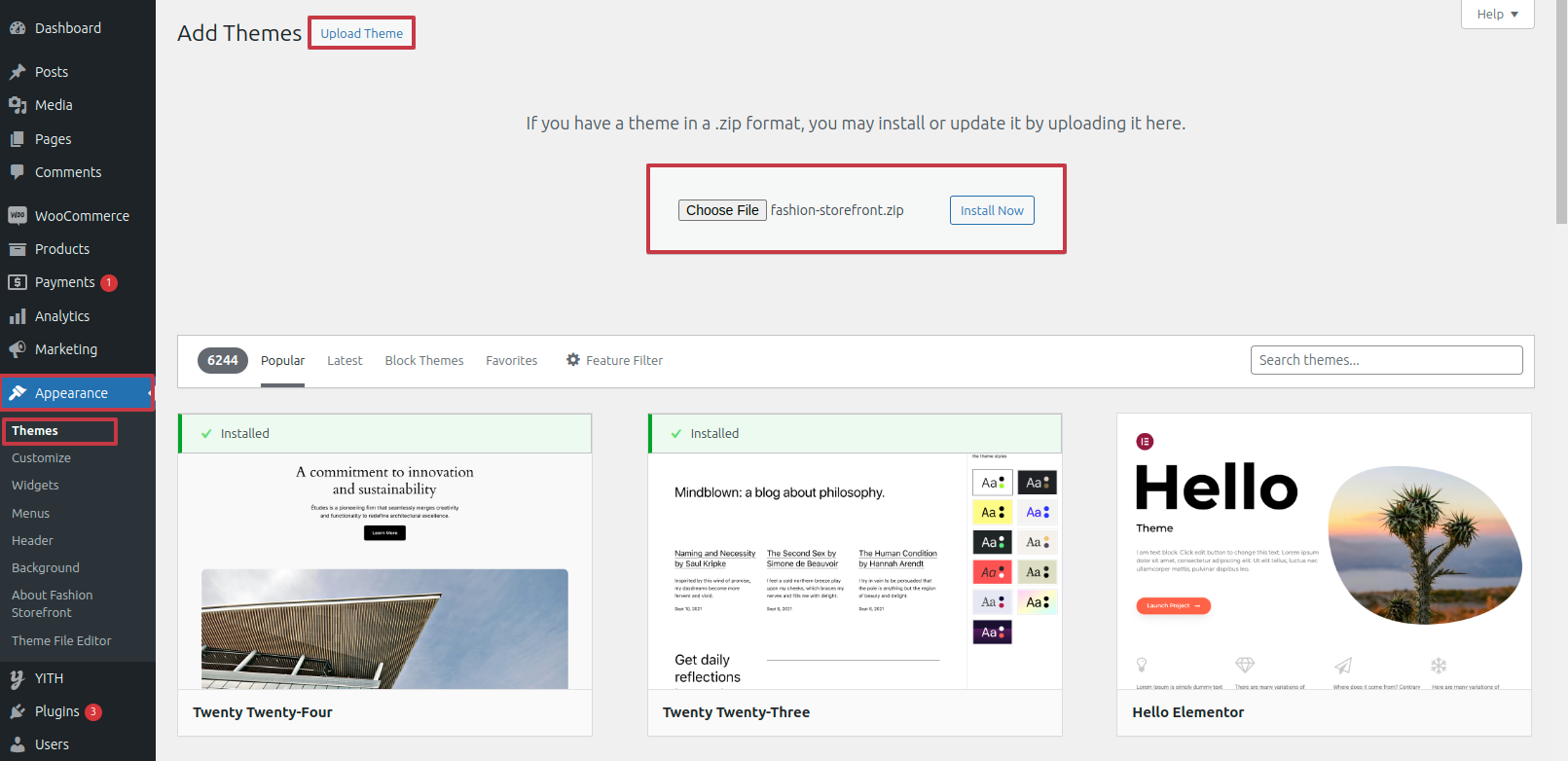1568x761 pixels.
Task: Click the page vertical scrollbar
Action: pos(1561,112)
